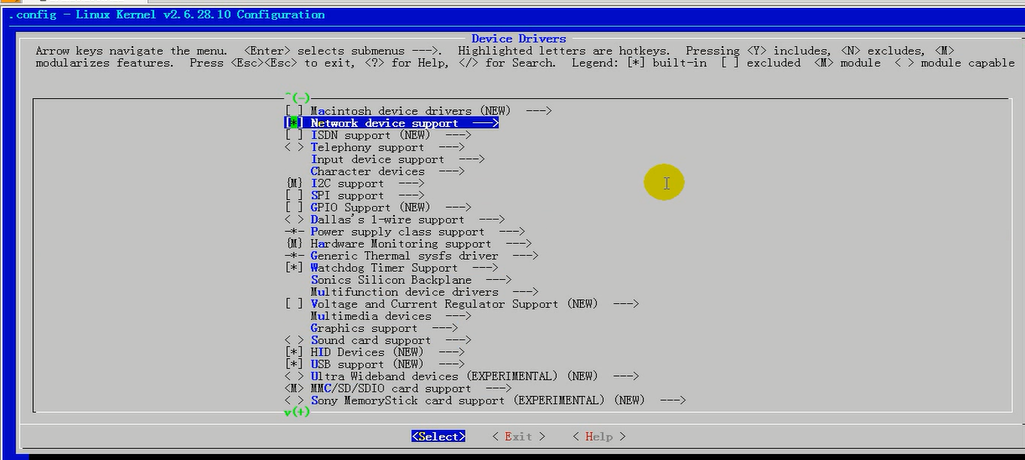Viewport: 1025px width, 460px height.
Task: Expand arrow after Sony MemoryStick card support
Action: point(673,401)
